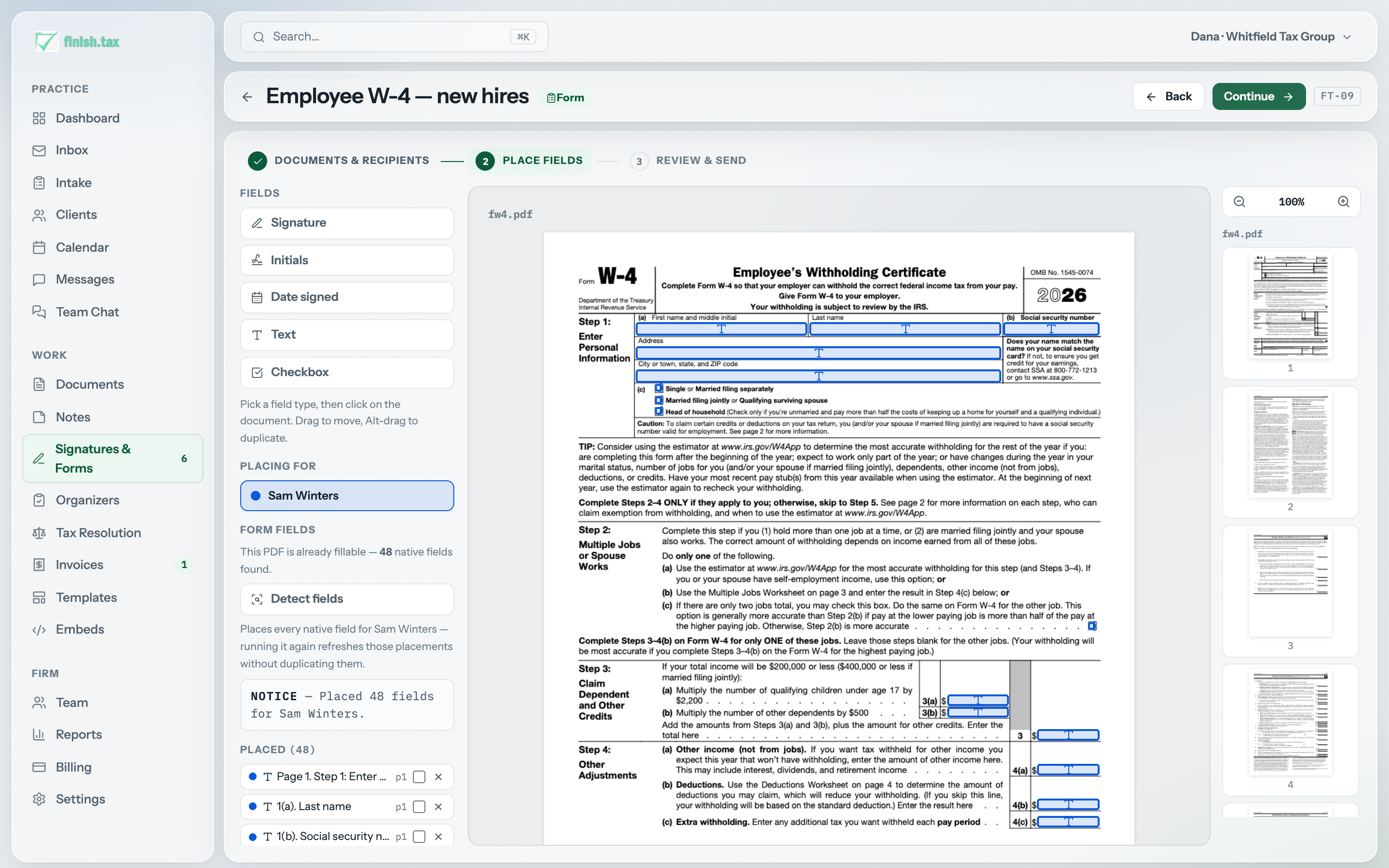
Task: Choose the Initials field type
Action: [347, 260]
